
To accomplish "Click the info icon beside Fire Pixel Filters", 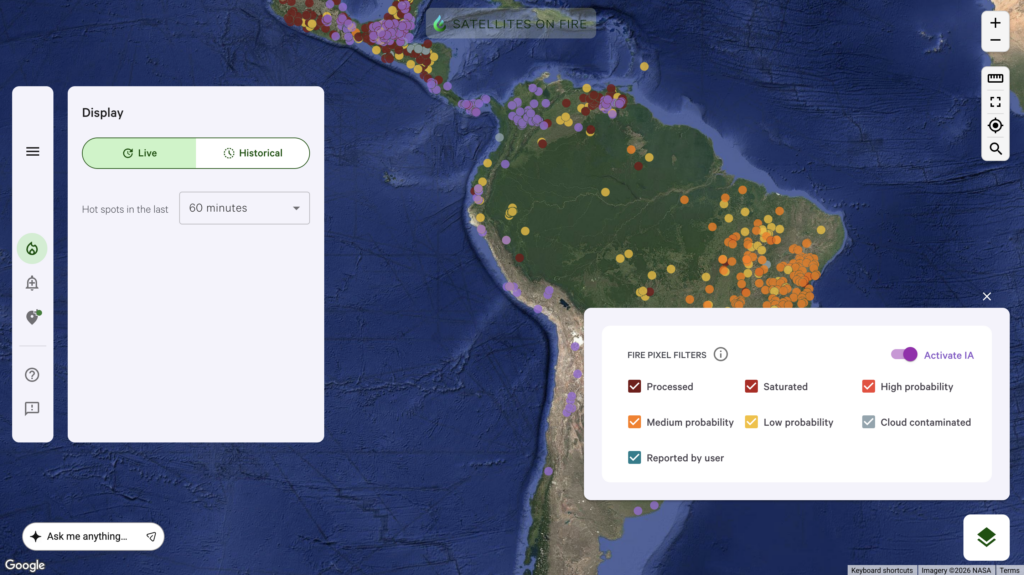I will coord(720,354).
